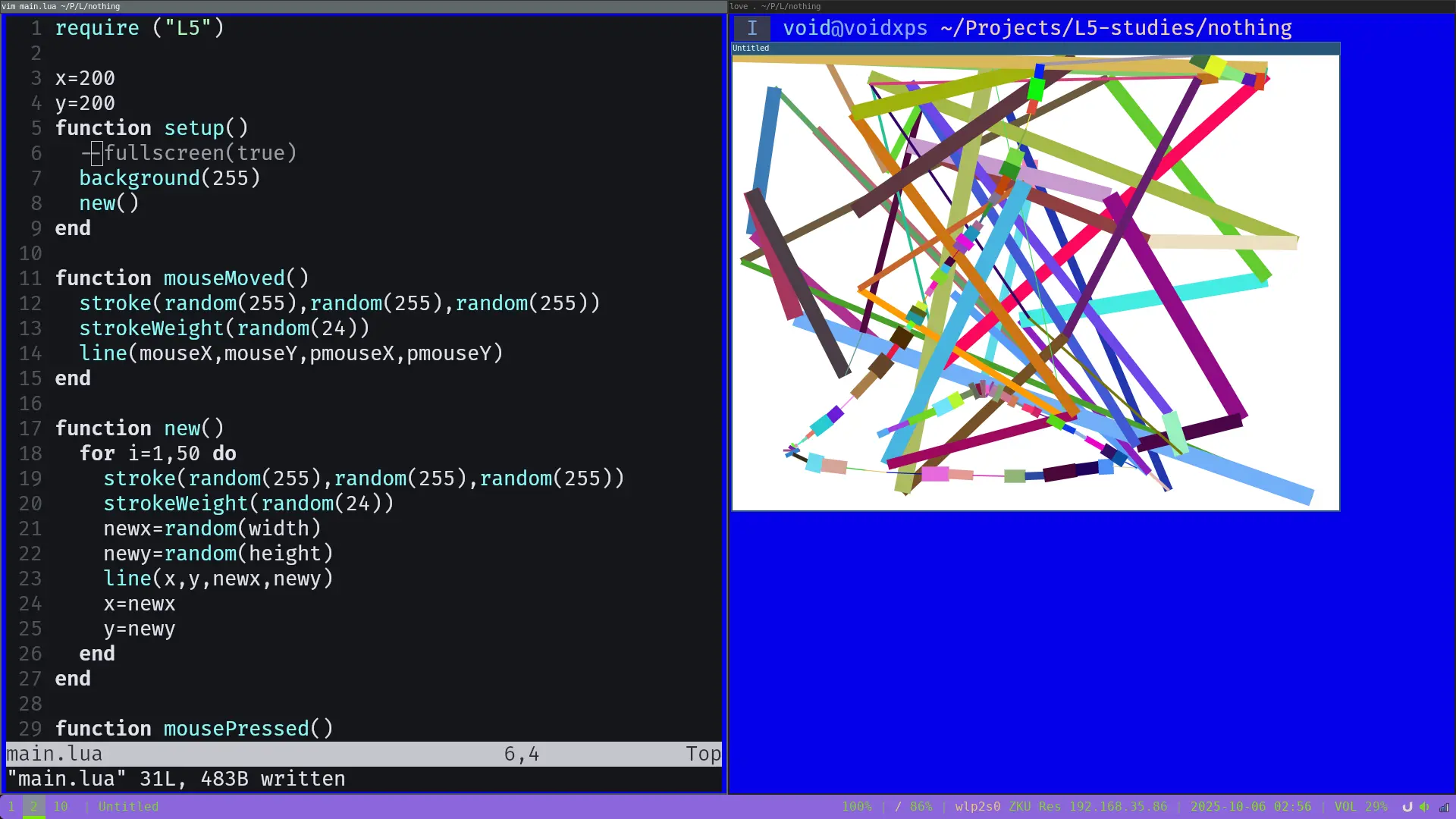Click the VOL 29% status indicator
The height and width of the screenshot is (819, 1456).
tap(1360, 807)
